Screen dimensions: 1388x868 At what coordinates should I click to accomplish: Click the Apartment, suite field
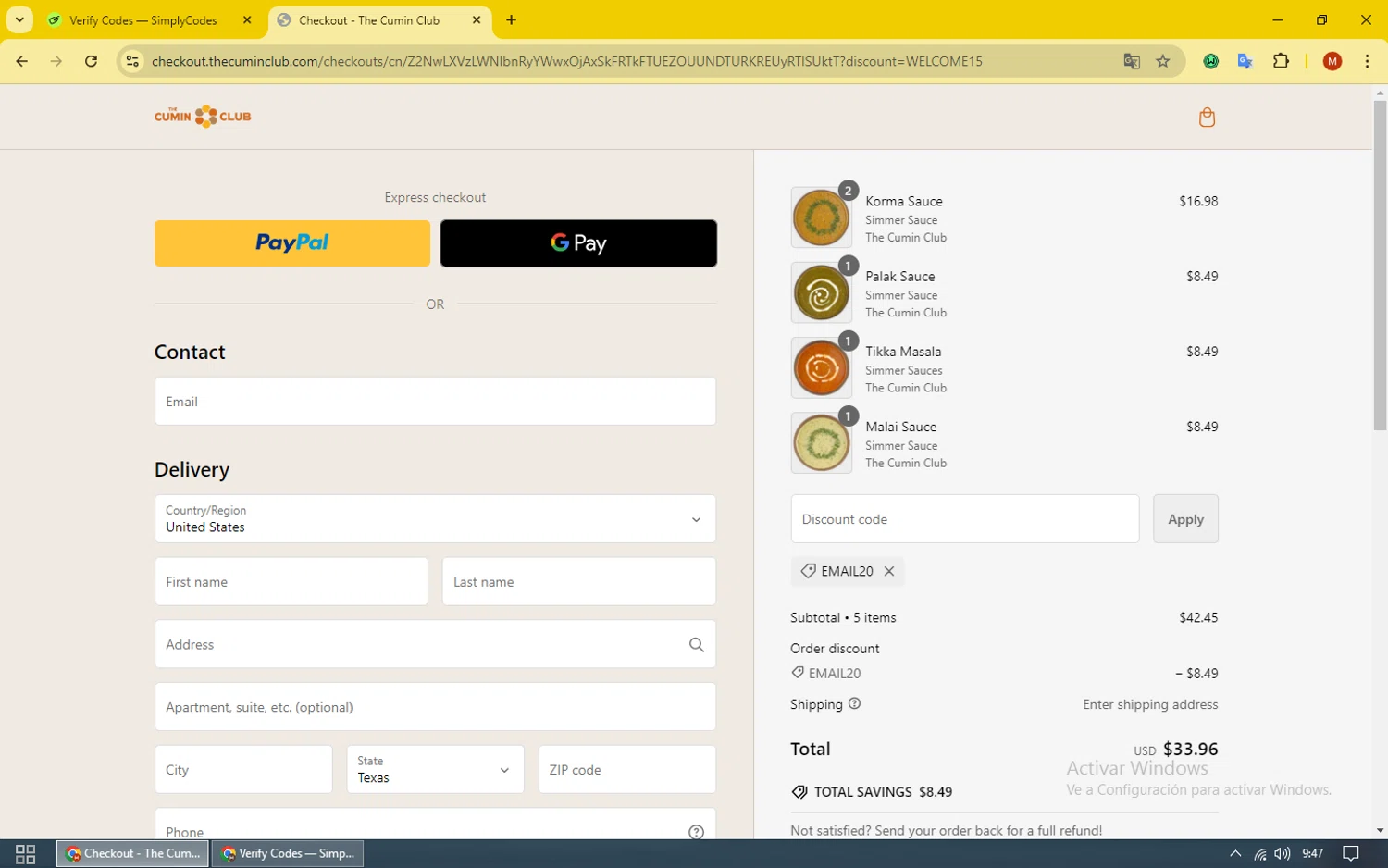(x=435, y=707)
